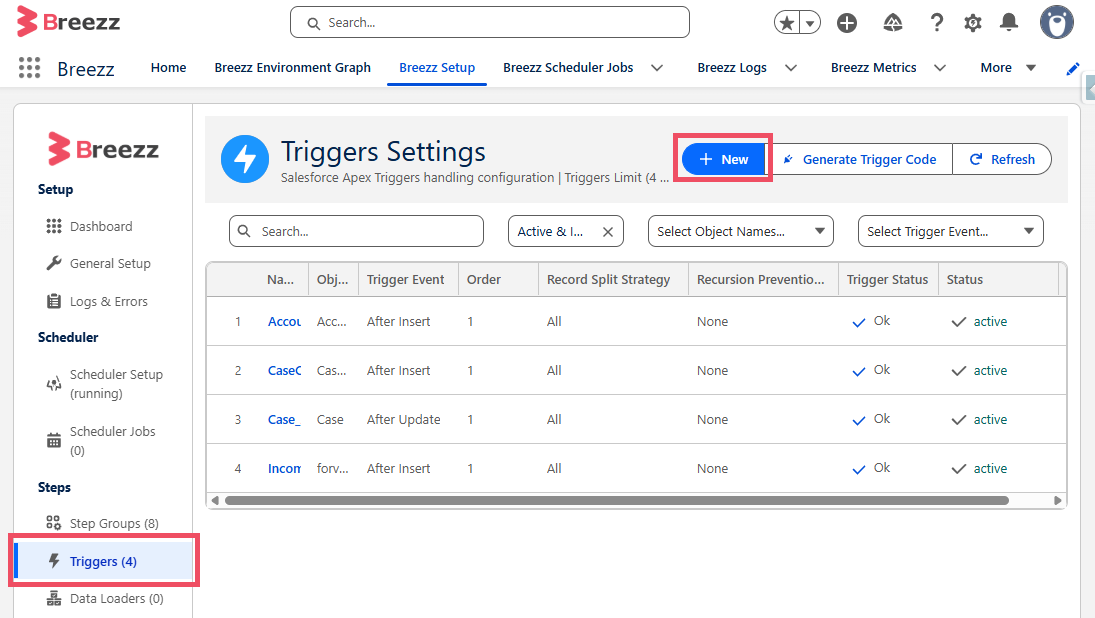This screenshot has width=1095, height=618.
Task: Open the Case_ trigger link in row 3
Action: point(284,420)
